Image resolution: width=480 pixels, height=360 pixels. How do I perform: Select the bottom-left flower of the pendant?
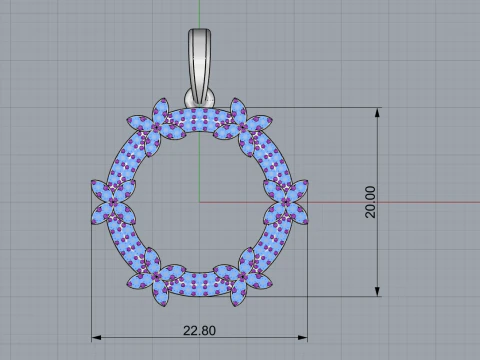click(156, 277)
